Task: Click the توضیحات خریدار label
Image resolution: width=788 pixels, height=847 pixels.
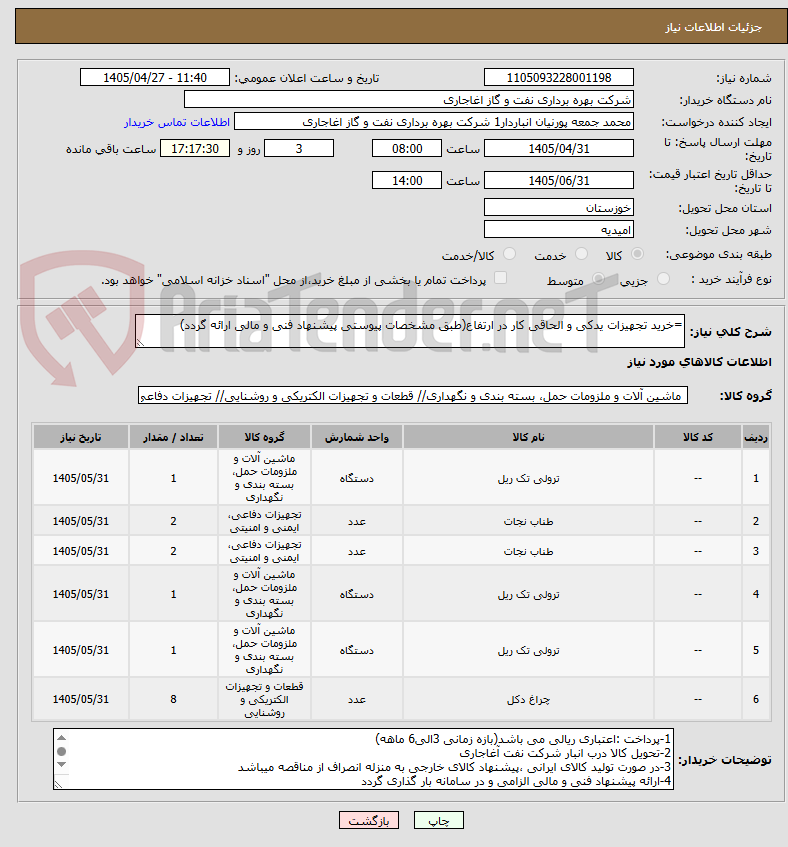Action: [725, 760]
